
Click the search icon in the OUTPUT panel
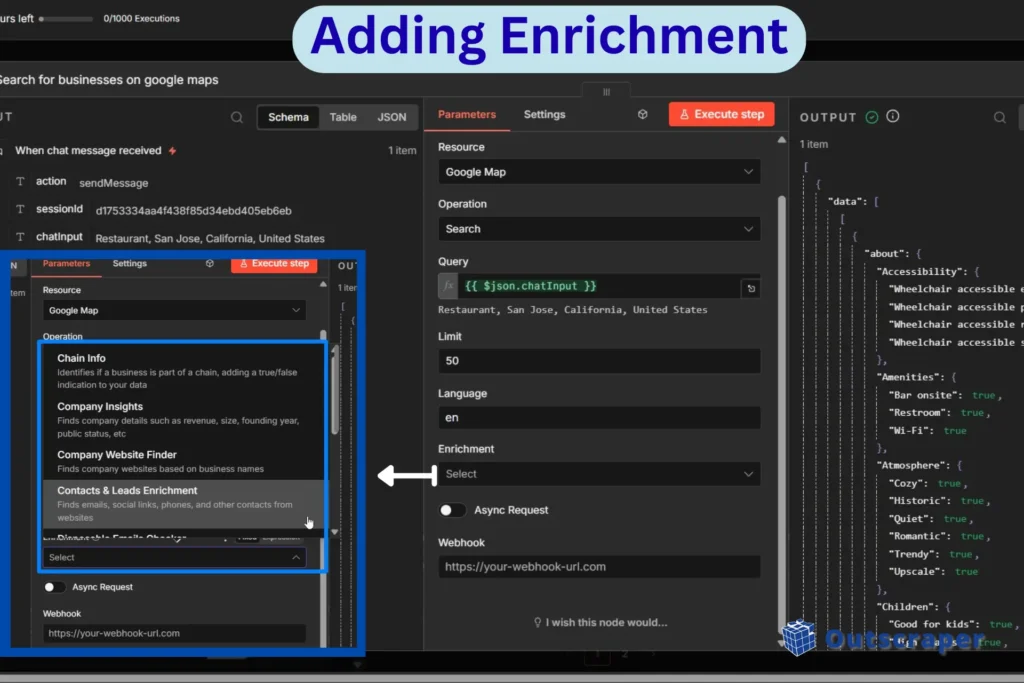(x=999, y=117)
